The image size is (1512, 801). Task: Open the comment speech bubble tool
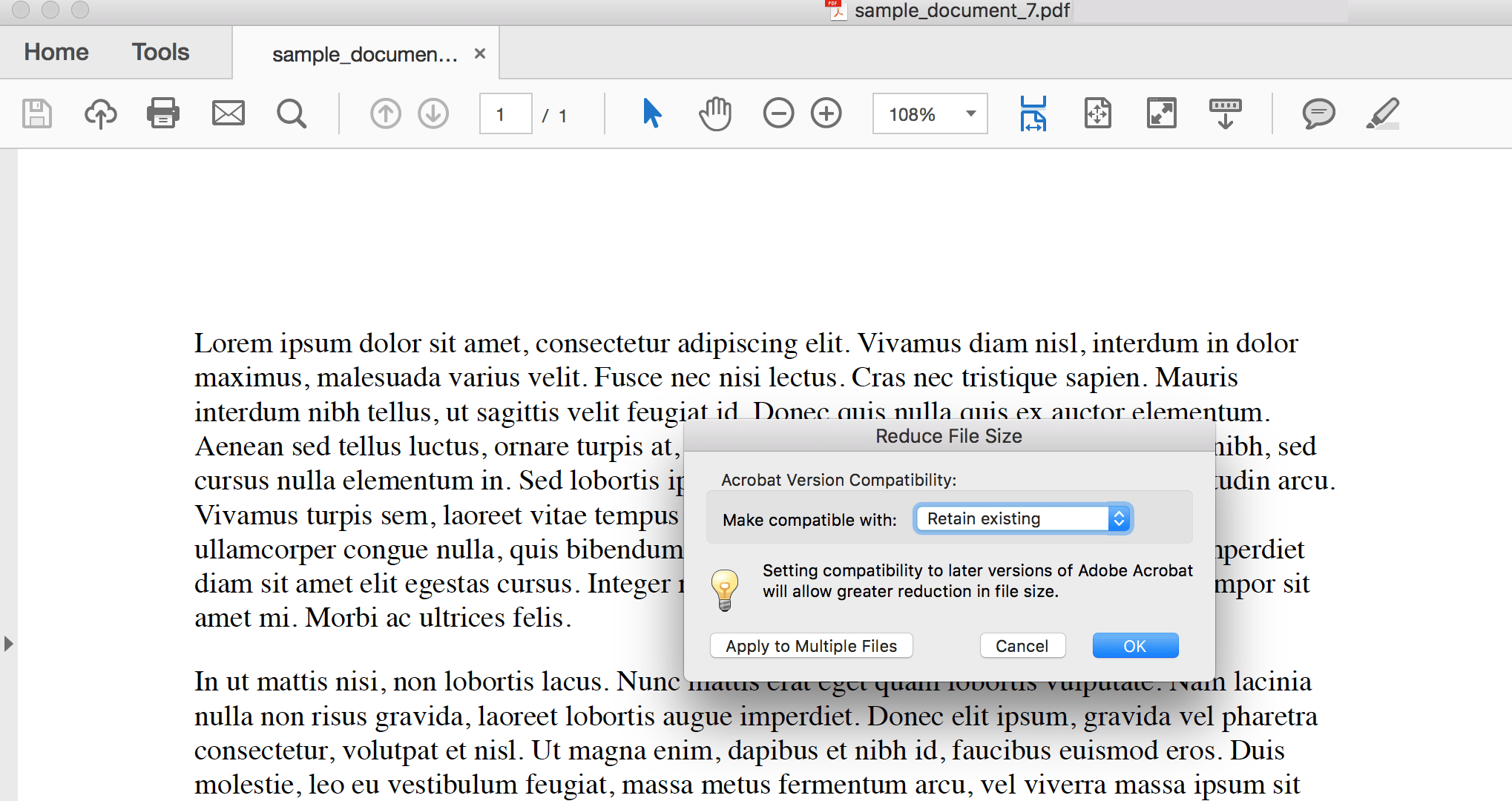[x=1318, y=114]
